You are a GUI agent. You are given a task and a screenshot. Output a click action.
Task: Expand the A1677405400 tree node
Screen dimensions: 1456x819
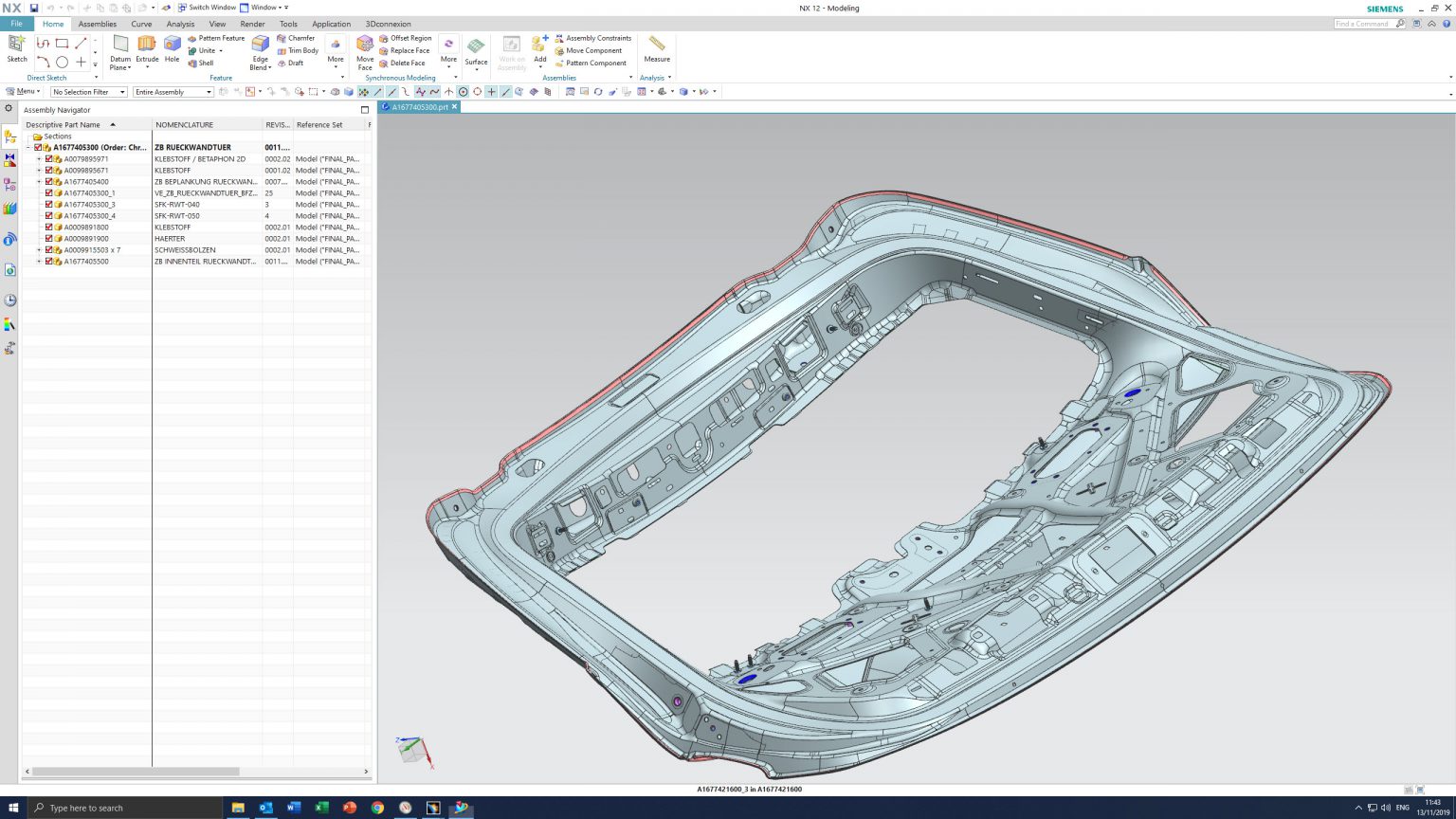tap(38, 181)
